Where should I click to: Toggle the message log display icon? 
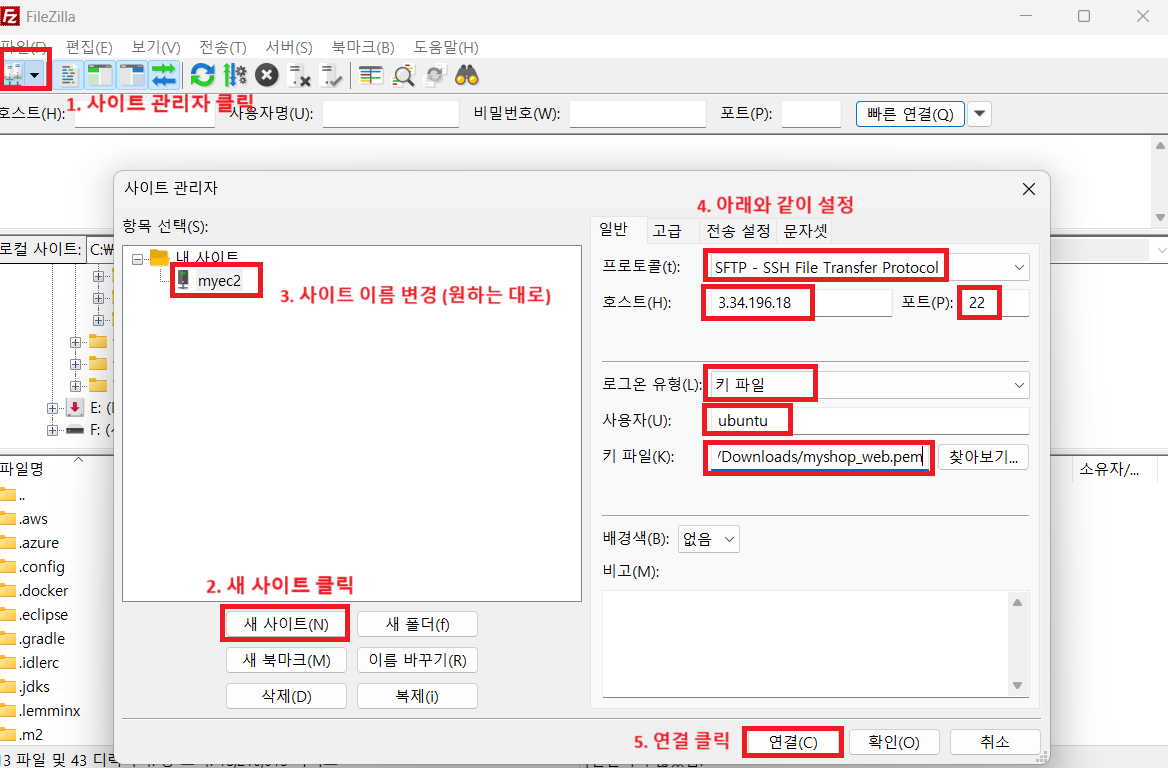point(69,75)
